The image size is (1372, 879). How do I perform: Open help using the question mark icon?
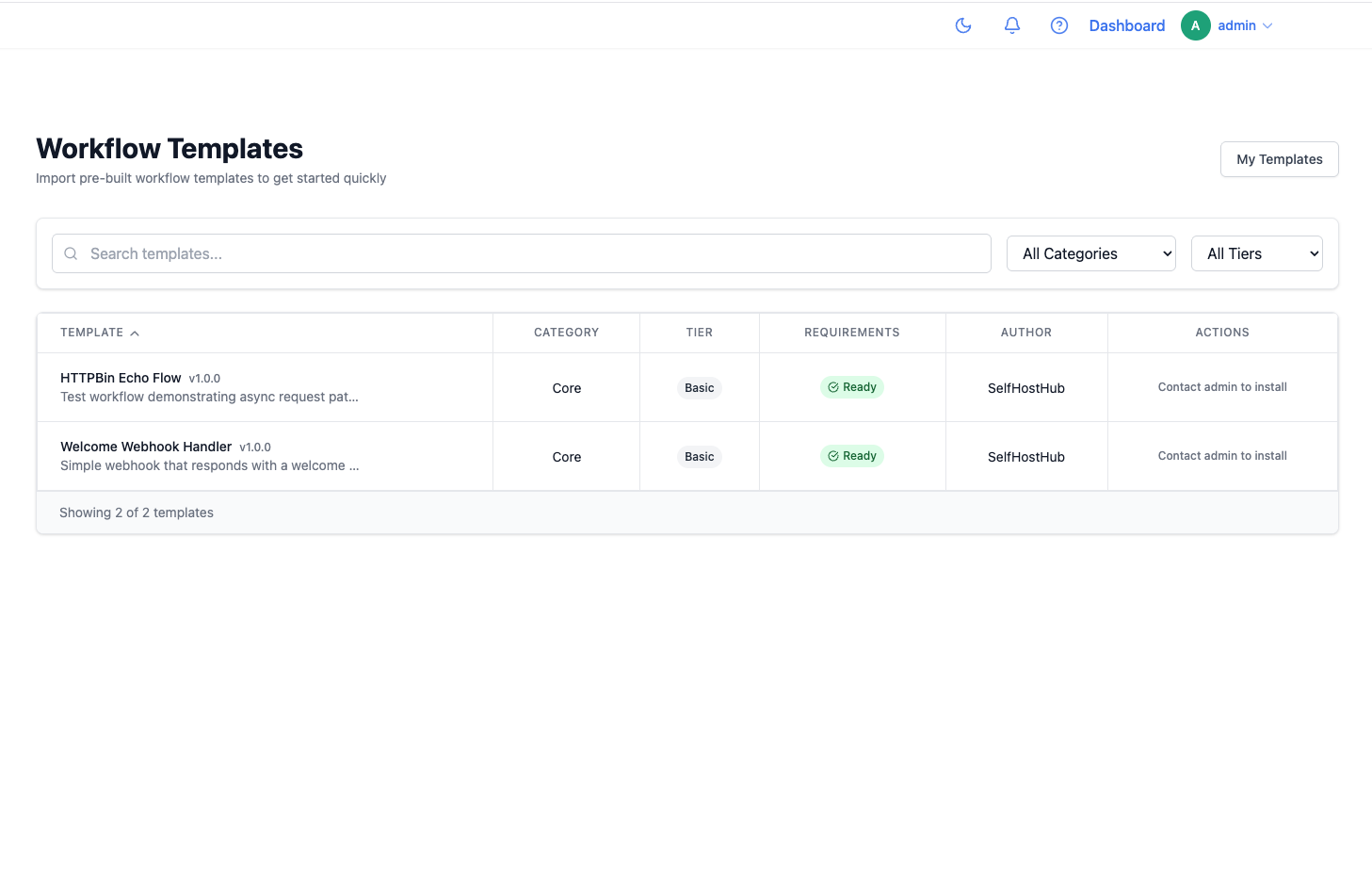pos(1058,25)
